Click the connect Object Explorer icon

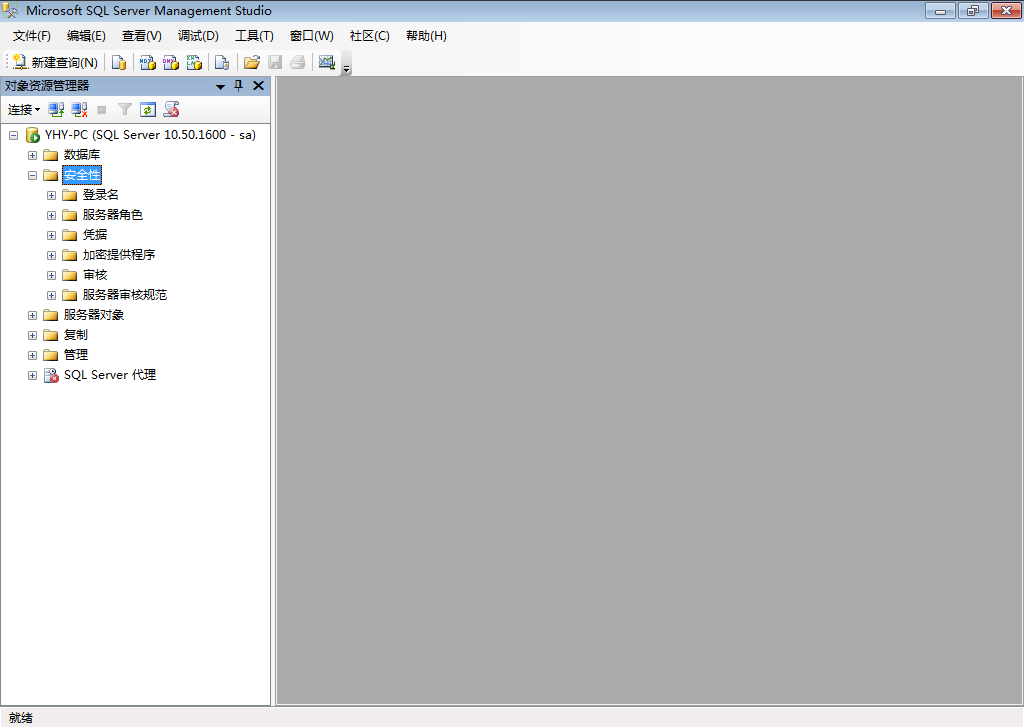pos(56,110)
